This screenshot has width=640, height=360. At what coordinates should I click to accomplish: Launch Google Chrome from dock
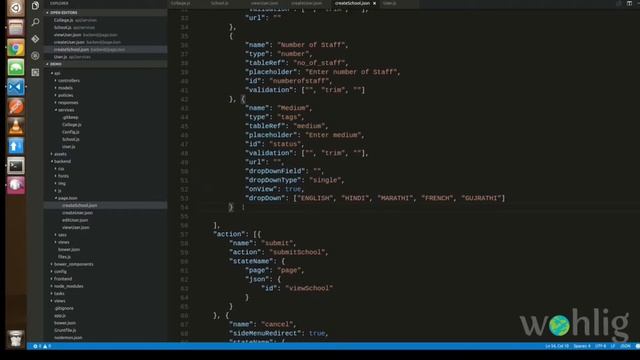pyautogui.click(x=16, y=48)
